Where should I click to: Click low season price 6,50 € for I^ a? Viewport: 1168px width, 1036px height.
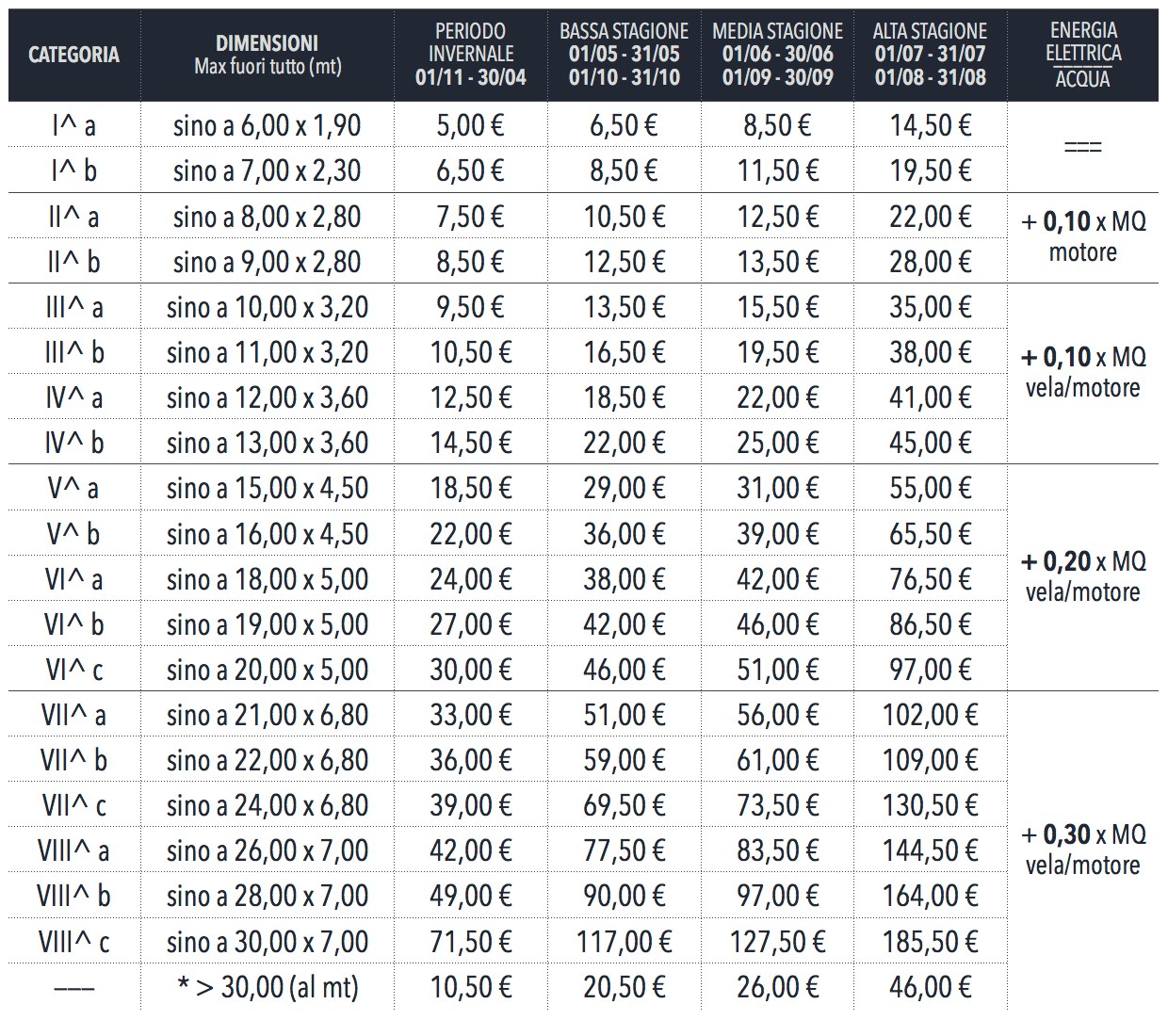coord(624,125)
